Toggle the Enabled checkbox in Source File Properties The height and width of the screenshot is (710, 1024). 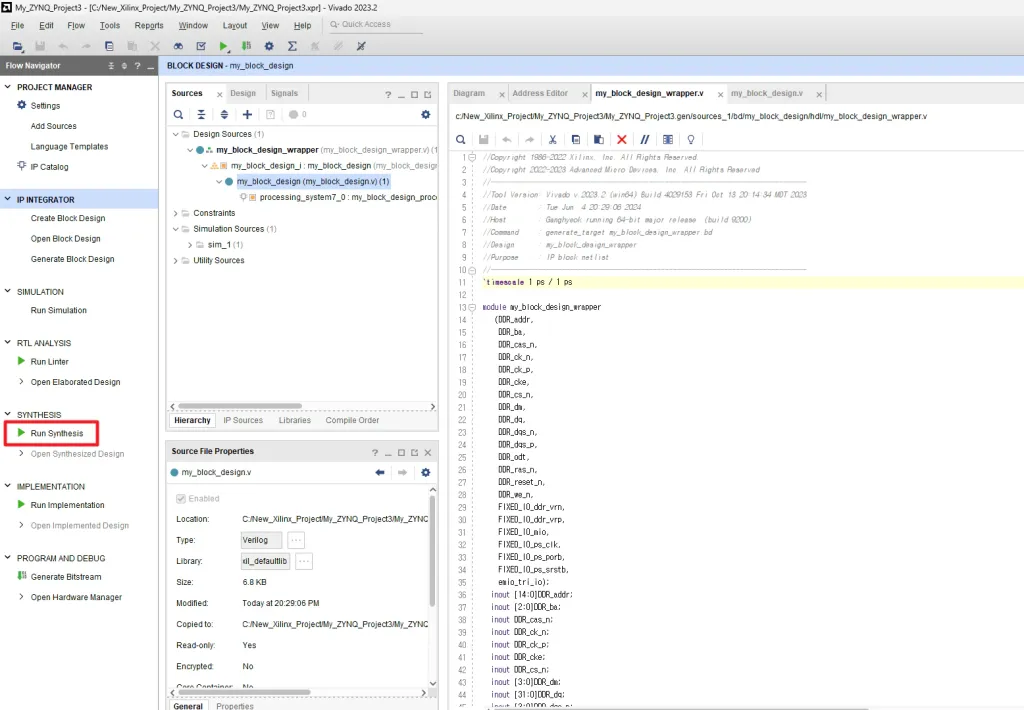(x=180, y=498)
